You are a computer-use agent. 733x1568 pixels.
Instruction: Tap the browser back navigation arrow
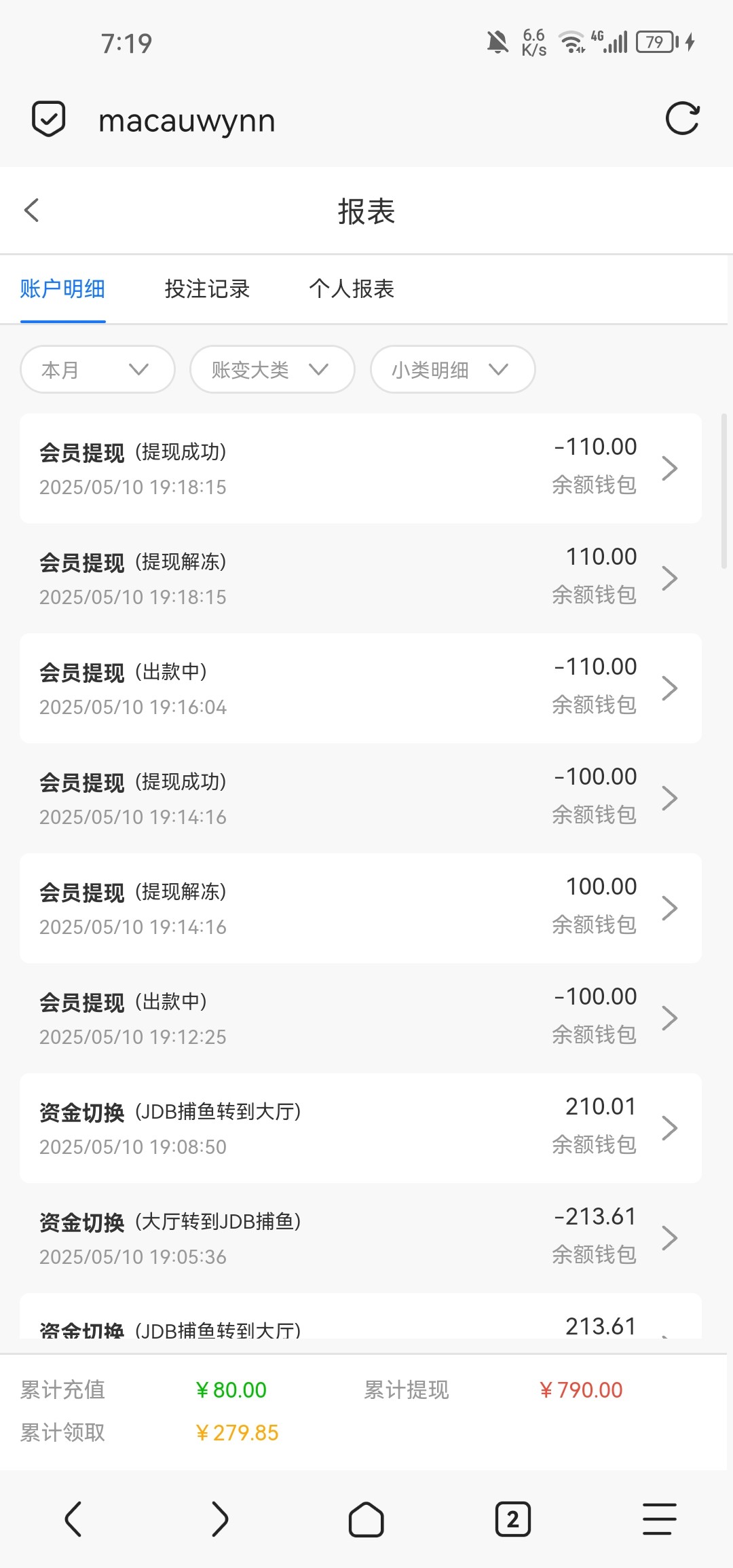73,1518
